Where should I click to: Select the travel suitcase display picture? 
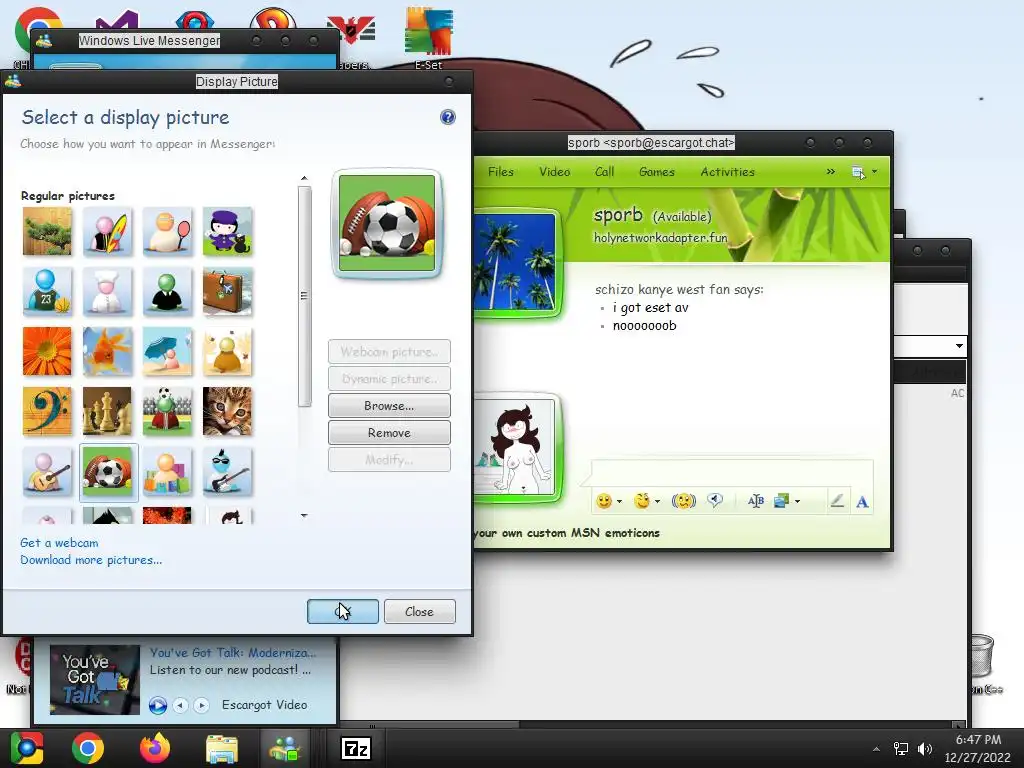click(x=227, y=291)
